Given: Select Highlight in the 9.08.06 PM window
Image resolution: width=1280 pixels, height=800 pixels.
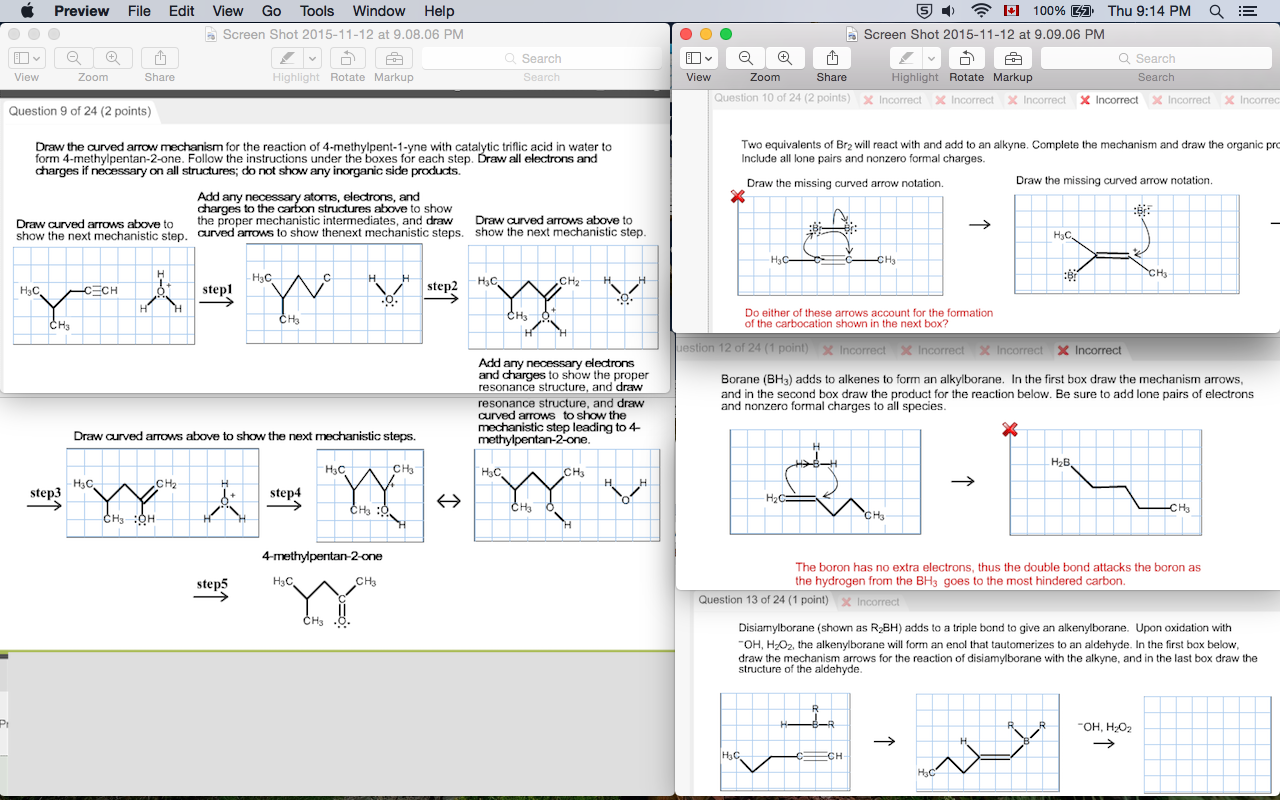Looking at the screenshot, I should (x=288, y=58).
